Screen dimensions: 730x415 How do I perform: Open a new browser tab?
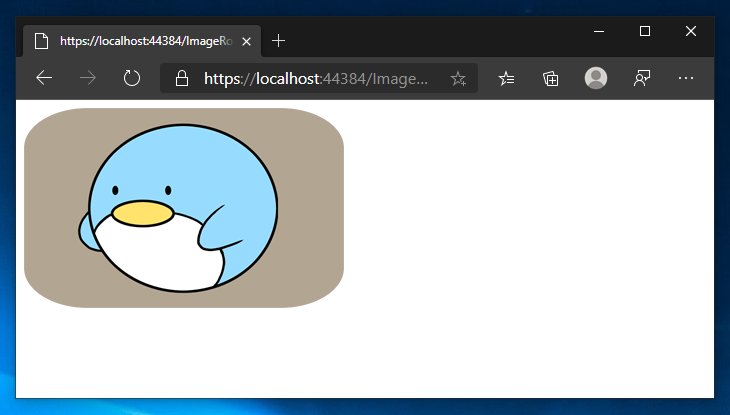click(278, 41)
